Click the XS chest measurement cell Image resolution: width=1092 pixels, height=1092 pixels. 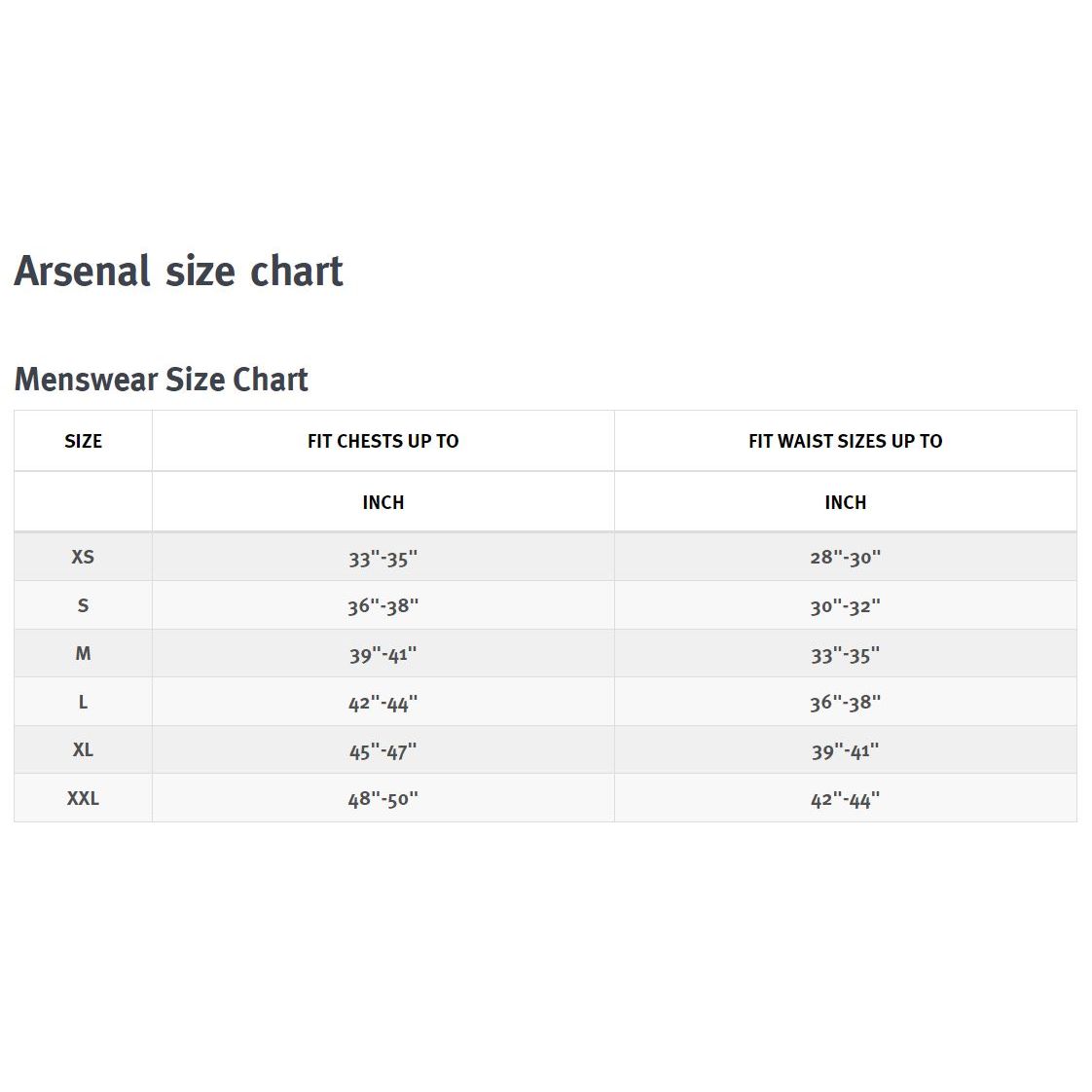tap(382, 558)
